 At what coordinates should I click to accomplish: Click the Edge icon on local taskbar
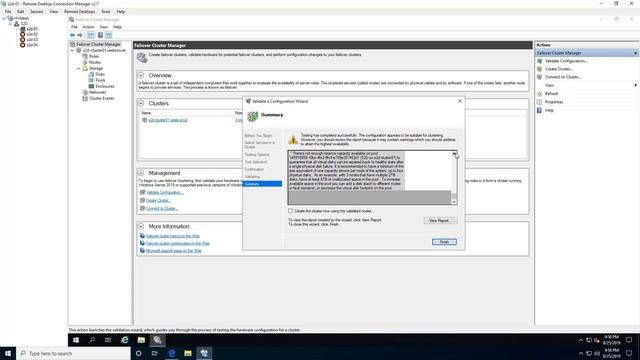172,353
